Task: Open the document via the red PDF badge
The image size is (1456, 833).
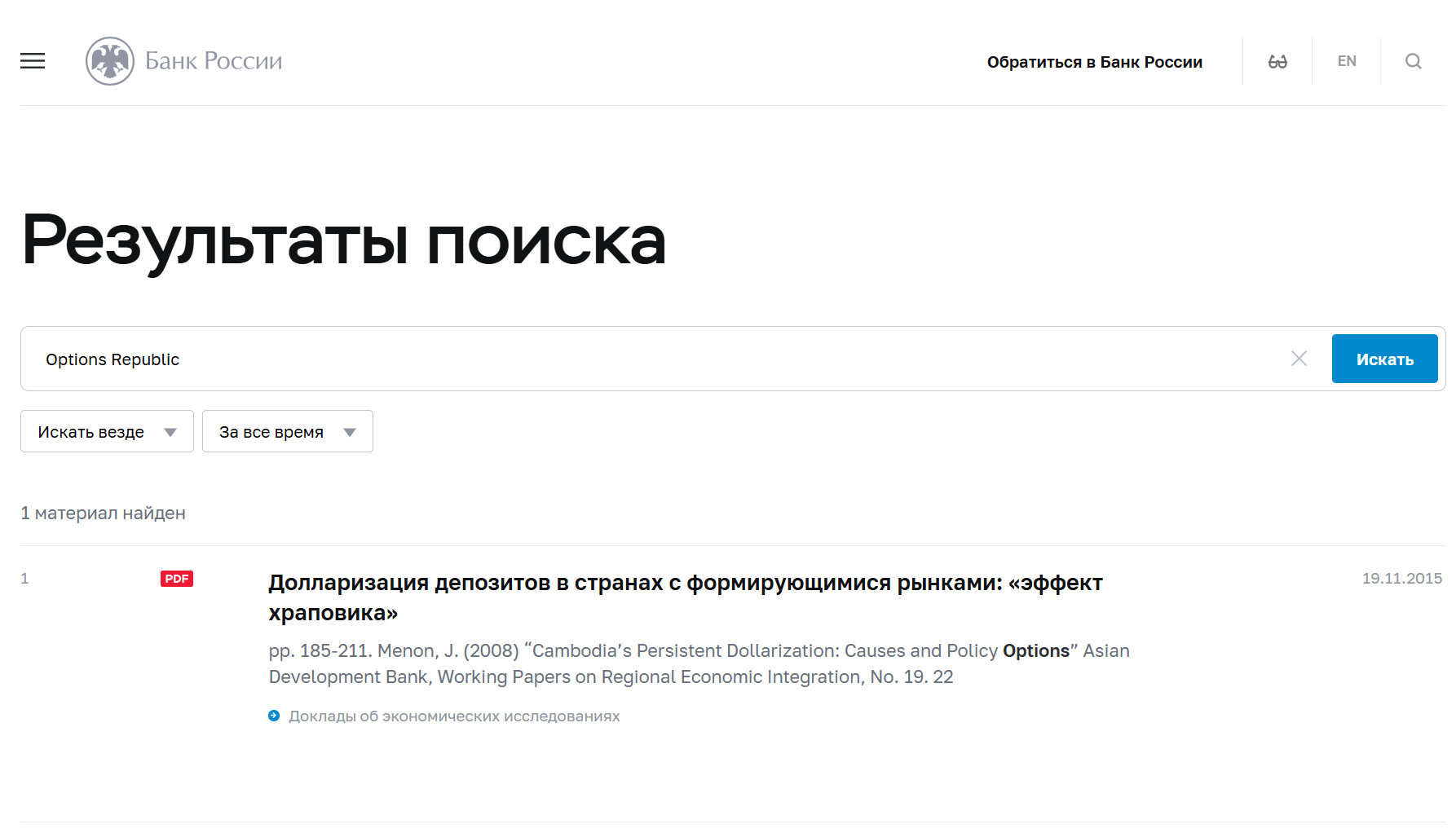Action: pyautogui.click(x=177, y=579)
